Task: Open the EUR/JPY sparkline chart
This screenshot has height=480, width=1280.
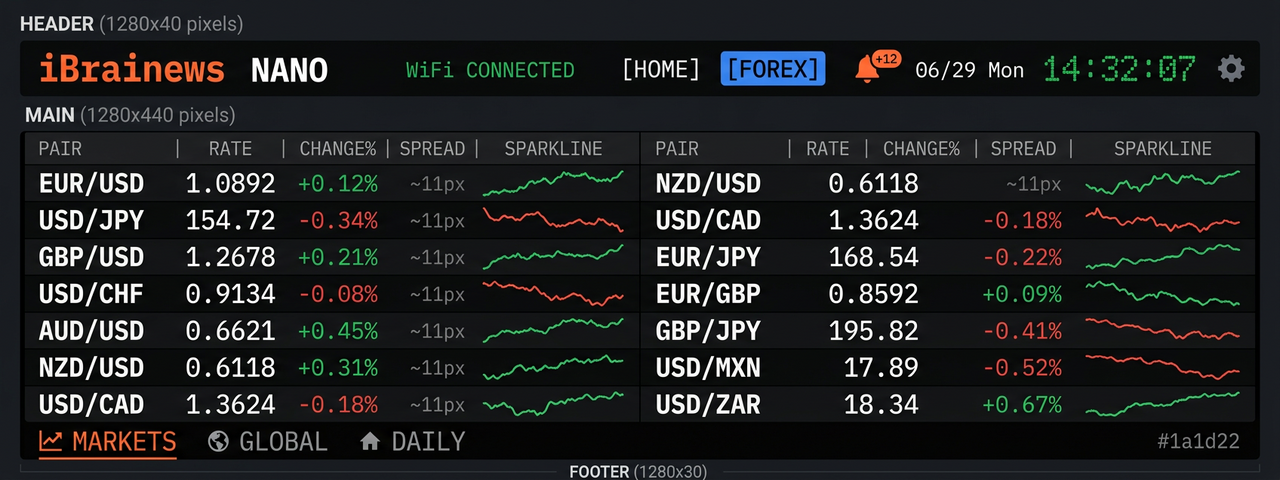Action: pyautogui.click(x=1163, y=257)
